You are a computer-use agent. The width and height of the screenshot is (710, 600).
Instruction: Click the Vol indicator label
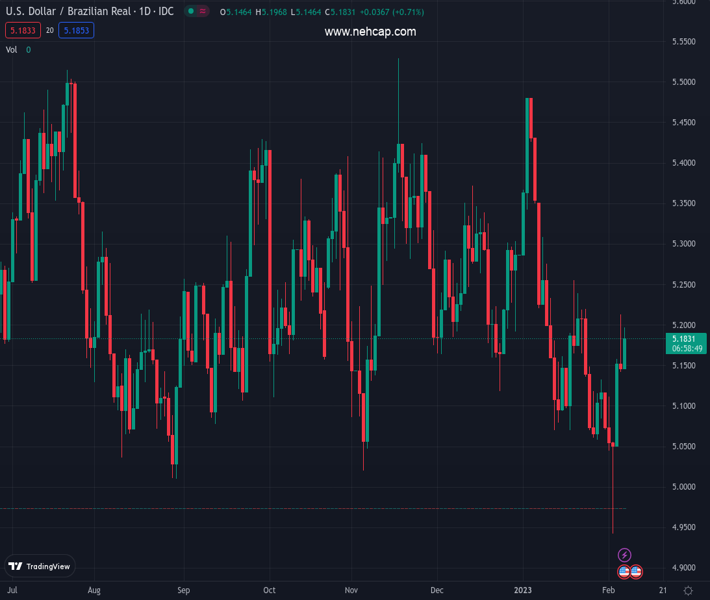12,49
